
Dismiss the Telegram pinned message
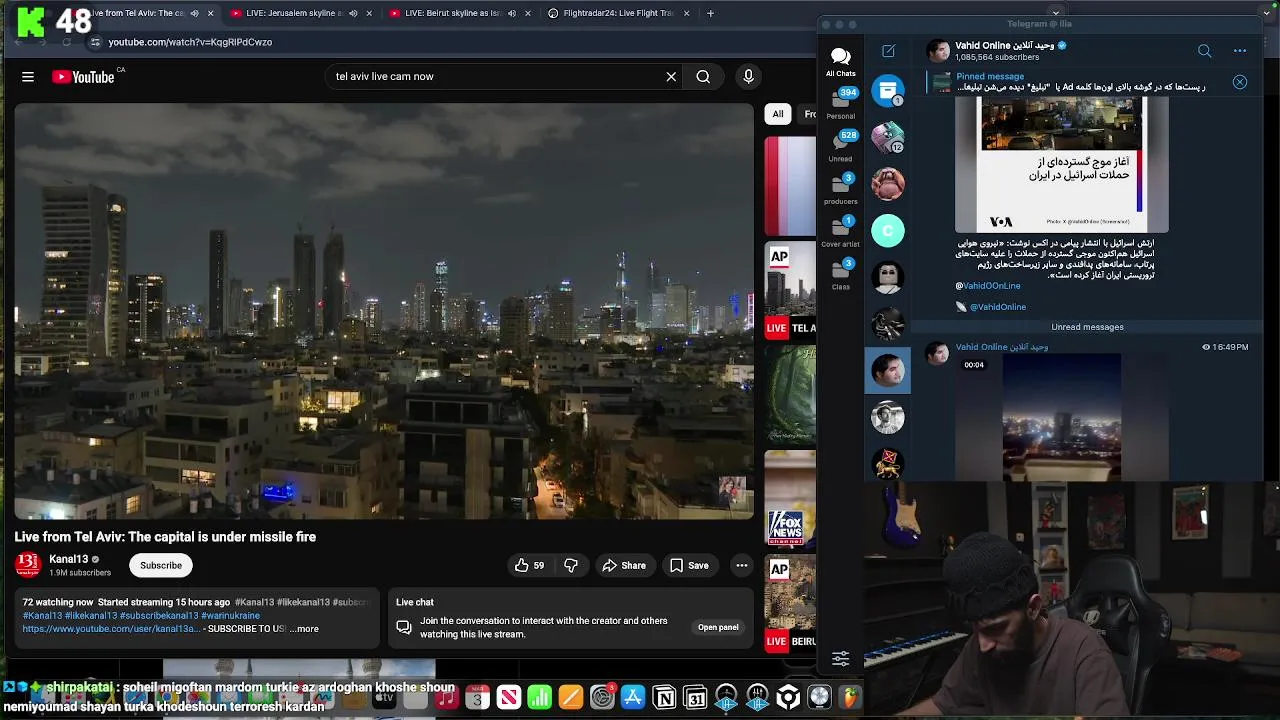pos(1240,82)
